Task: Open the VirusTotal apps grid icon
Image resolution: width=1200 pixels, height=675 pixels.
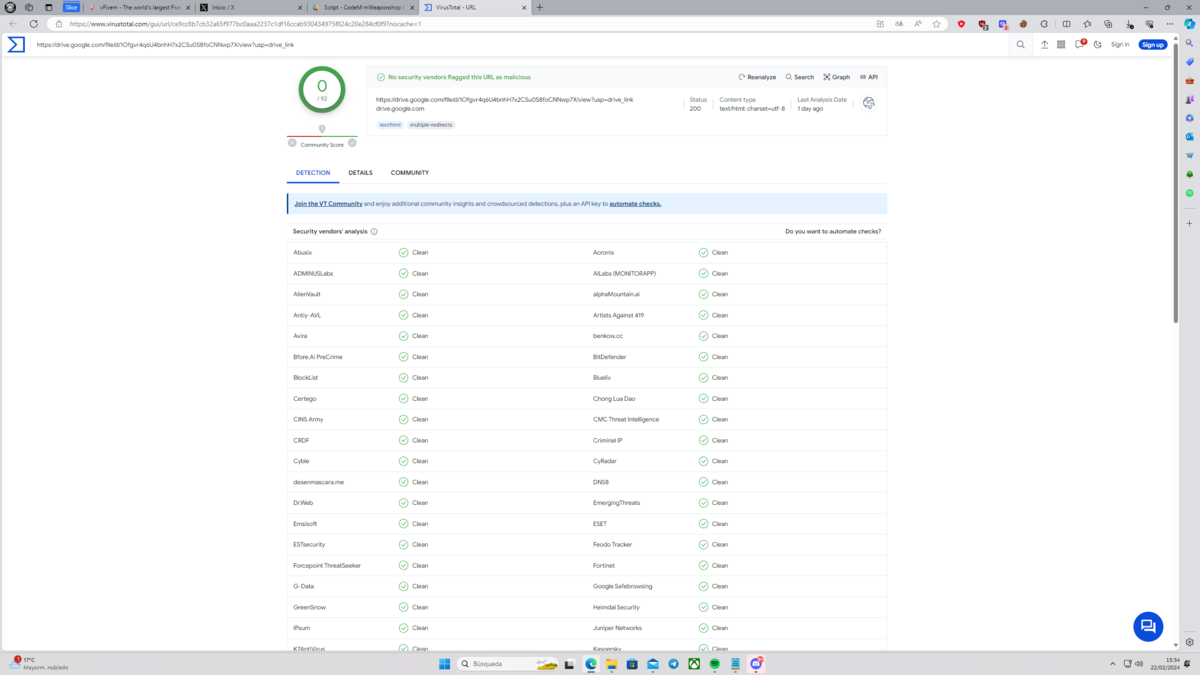Action: tap(1061, 44)
